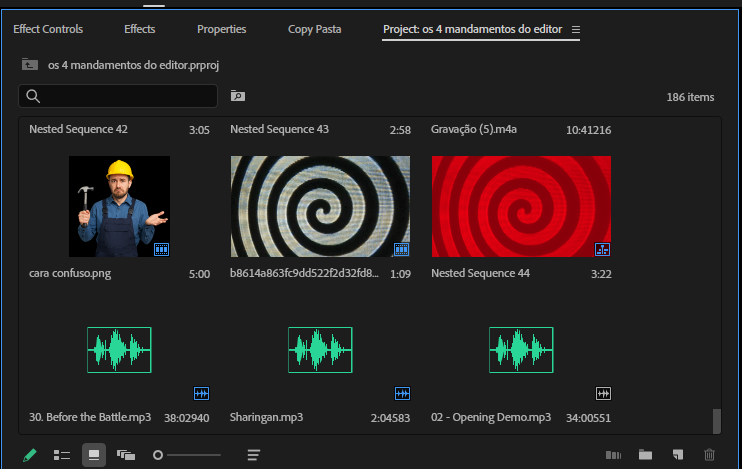Open the Properties tab
The height and width of the screenshot is (469, 742).
point(221,29)
